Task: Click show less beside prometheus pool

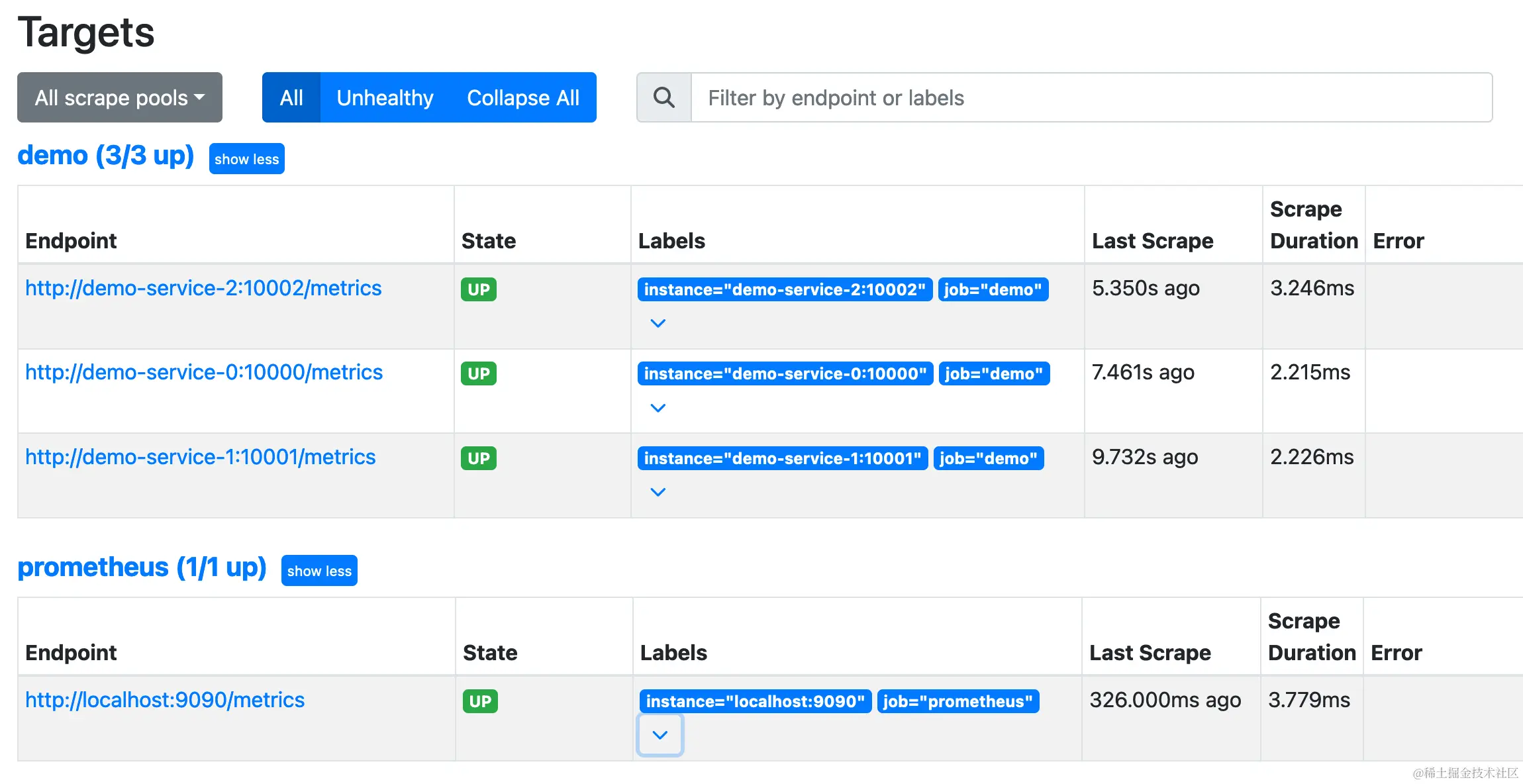Action: tap(319, 571)
